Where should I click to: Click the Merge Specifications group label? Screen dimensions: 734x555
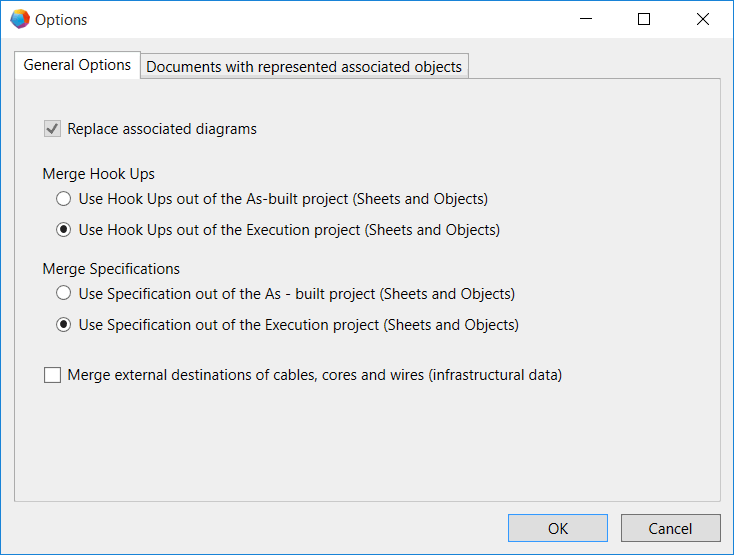coord(111,269)
